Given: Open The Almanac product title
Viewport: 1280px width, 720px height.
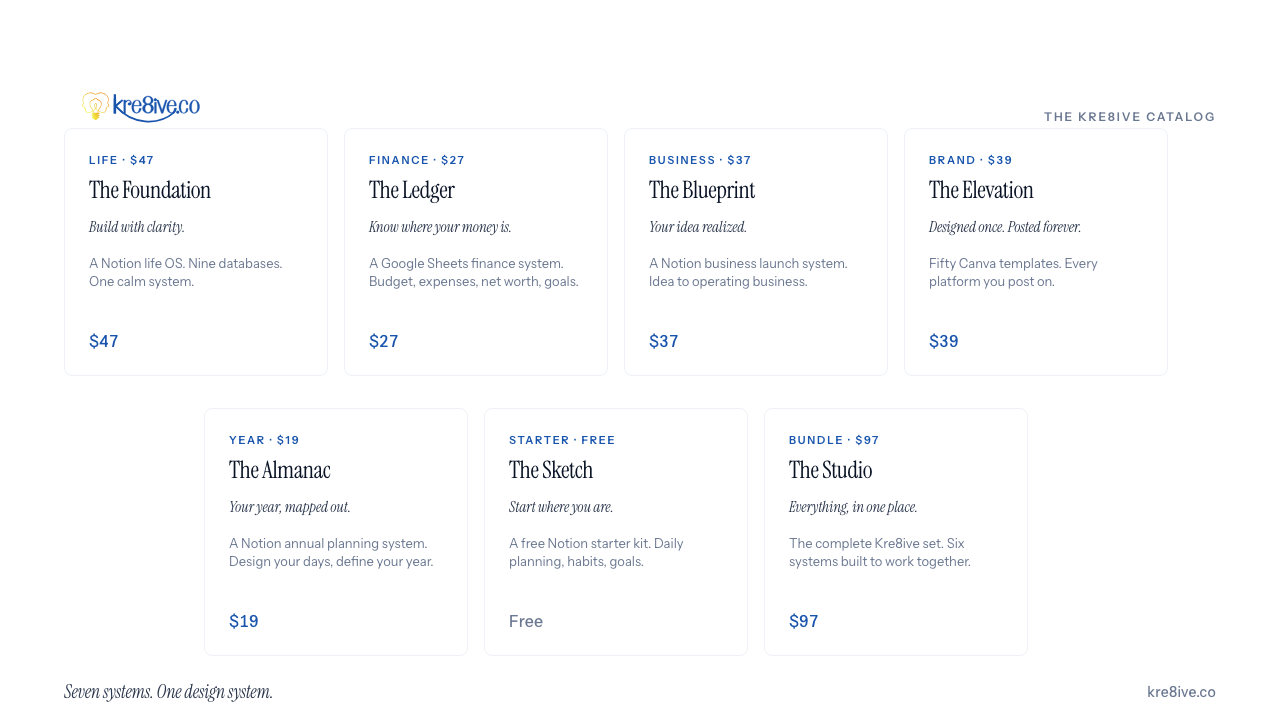Looking at the screenshot, I should click(280, 470).
